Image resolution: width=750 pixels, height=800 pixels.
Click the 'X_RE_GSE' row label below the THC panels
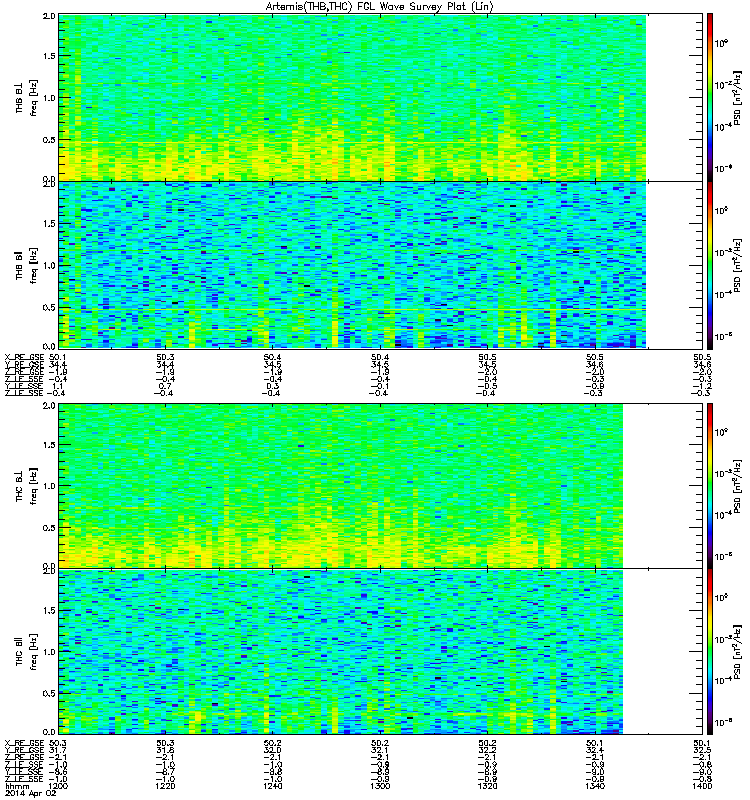point(24,743)
